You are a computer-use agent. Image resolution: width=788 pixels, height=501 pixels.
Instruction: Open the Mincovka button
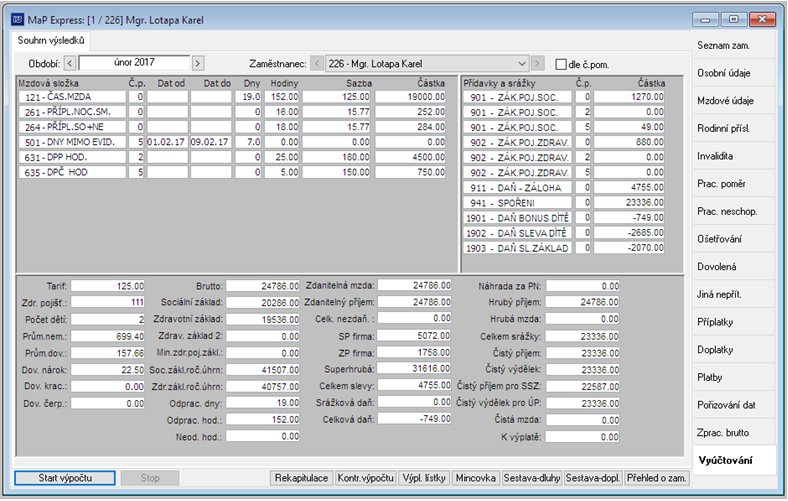(475, 477)
